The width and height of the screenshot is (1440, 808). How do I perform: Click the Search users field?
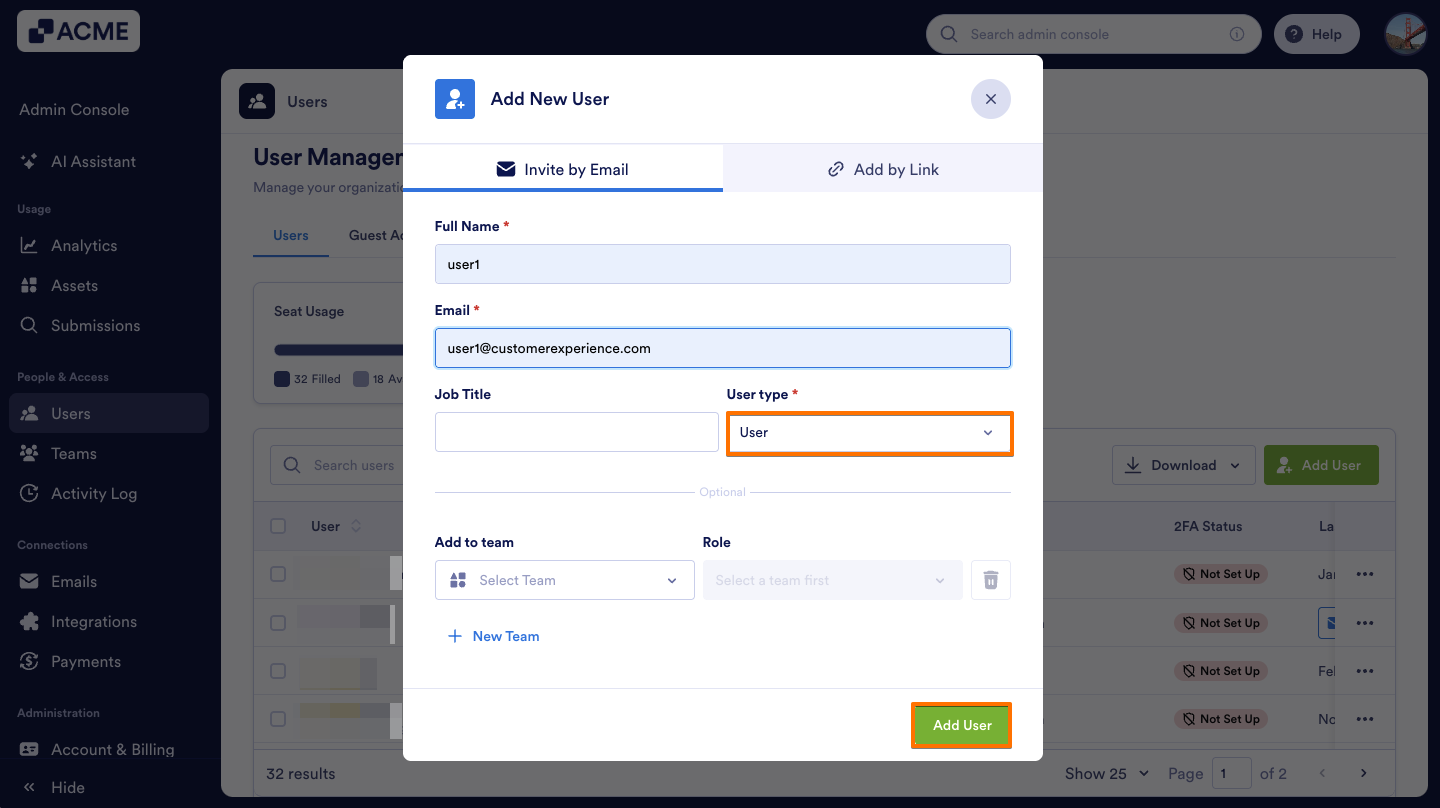click(x=336, y=465)
